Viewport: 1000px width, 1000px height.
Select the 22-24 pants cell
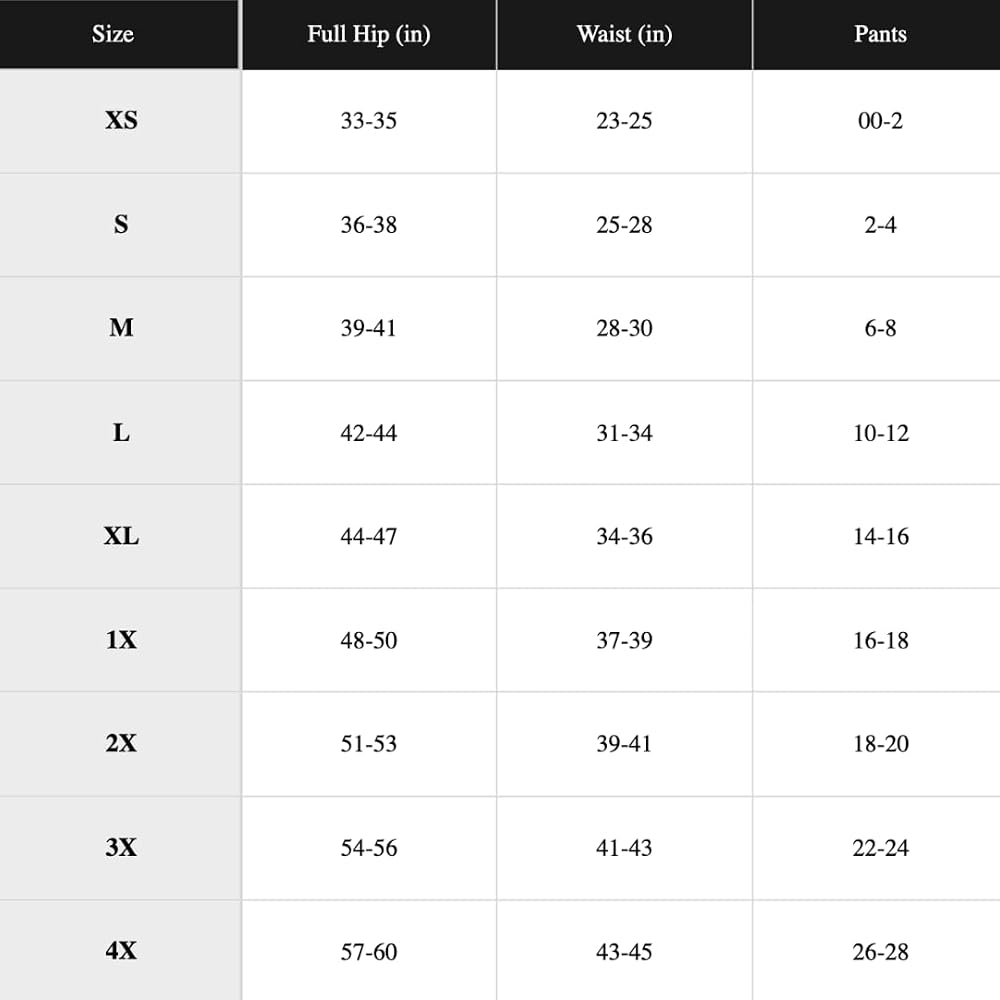(881, 848)
